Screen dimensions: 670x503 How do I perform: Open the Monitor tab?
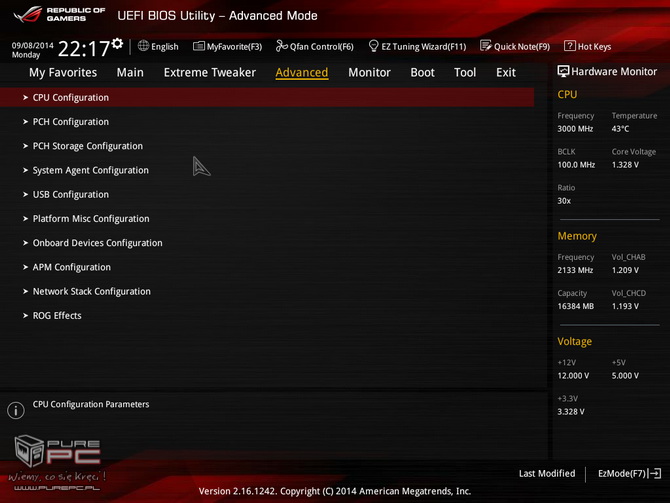coord(369,73)
